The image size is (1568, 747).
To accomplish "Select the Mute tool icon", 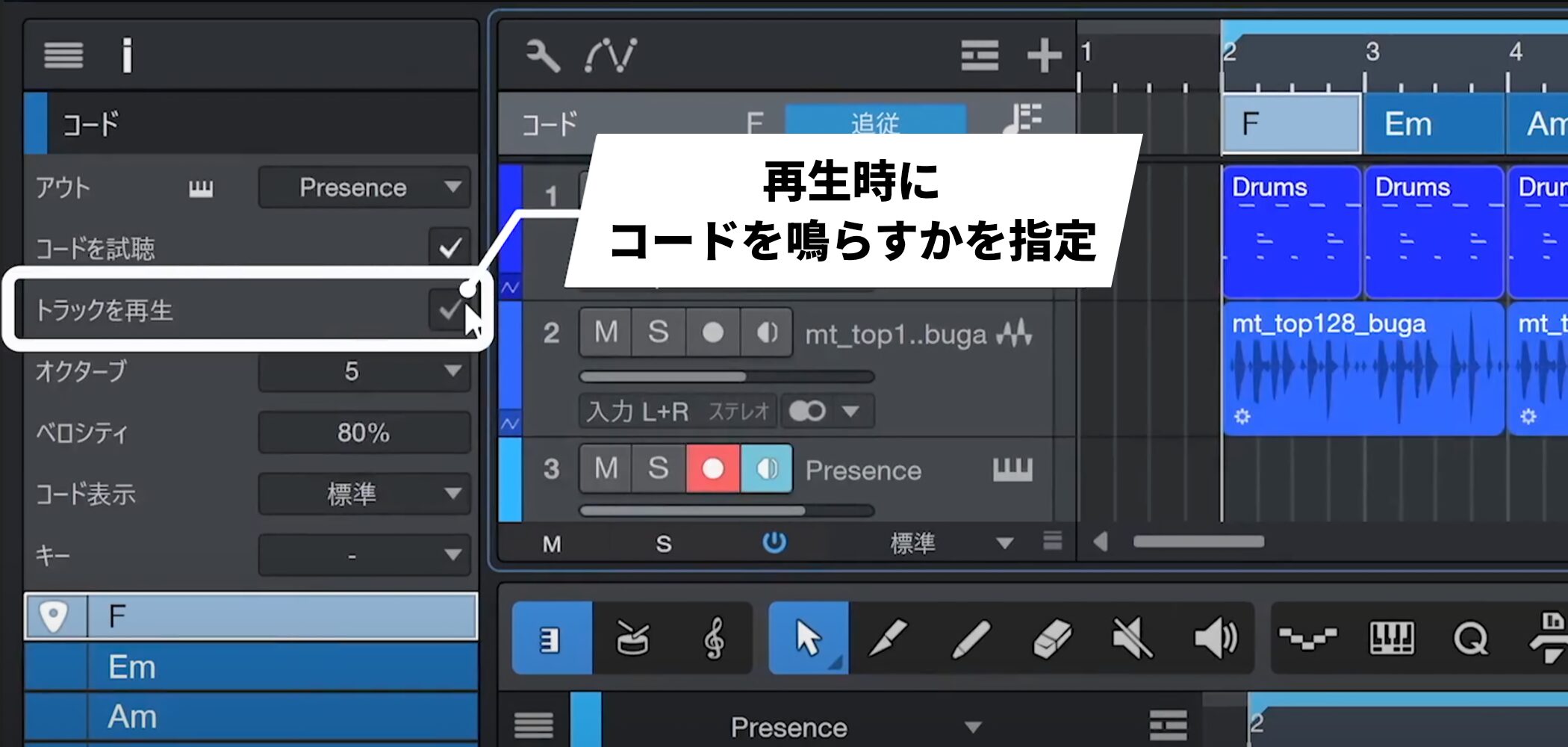I will coord(1132,639).
